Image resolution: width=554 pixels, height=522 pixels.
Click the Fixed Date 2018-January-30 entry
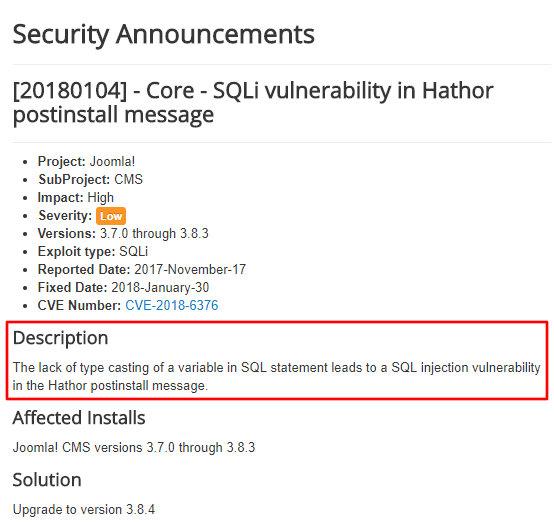tap(123, 288)
